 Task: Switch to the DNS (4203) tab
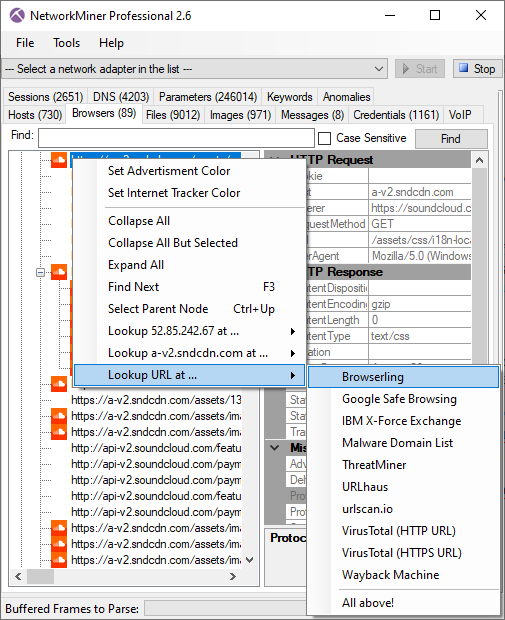pos(121,97)
